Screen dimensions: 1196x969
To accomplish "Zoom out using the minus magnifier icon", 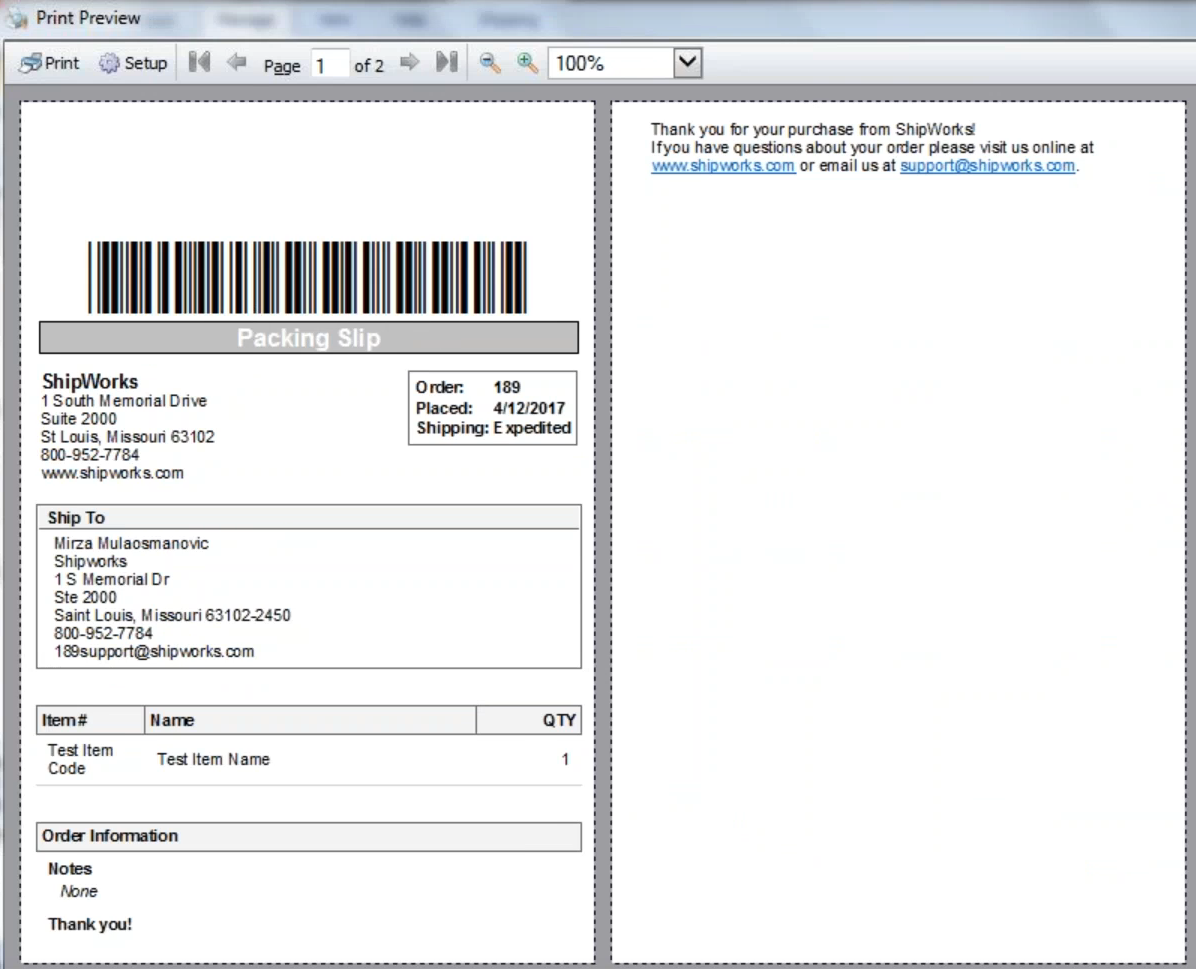I will tap(489, 61).
